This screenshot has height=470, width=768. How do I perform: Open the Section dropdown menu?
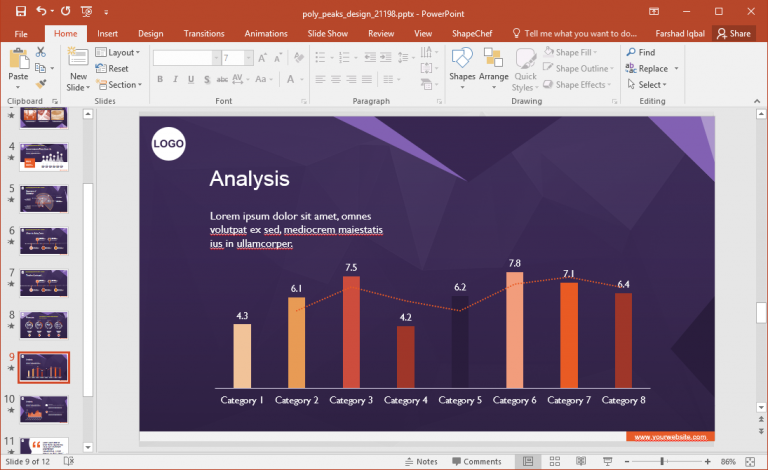(122, 85)
